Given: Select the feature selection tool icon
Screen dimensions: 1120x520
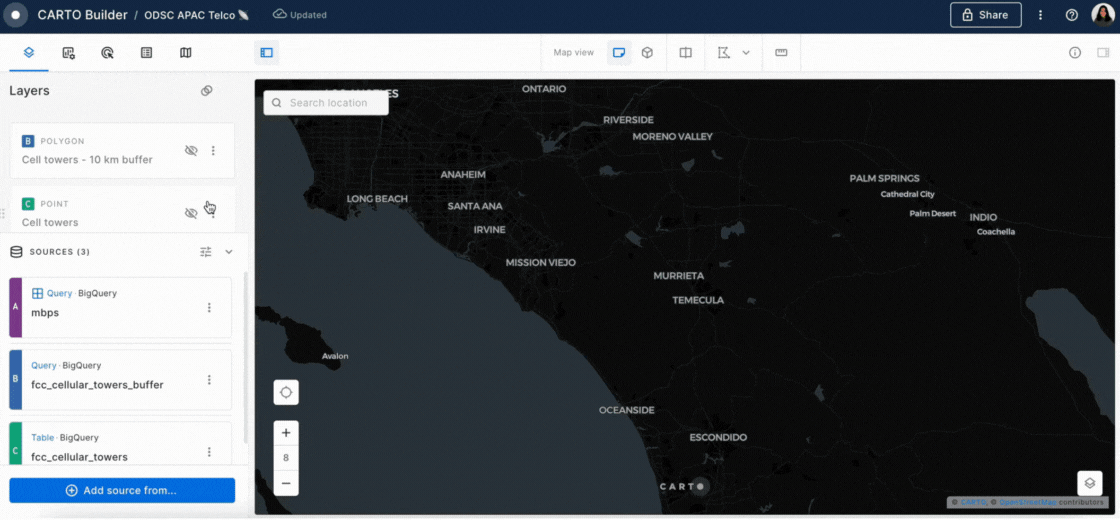Looking at the screenshot, I should pos(724,52).
